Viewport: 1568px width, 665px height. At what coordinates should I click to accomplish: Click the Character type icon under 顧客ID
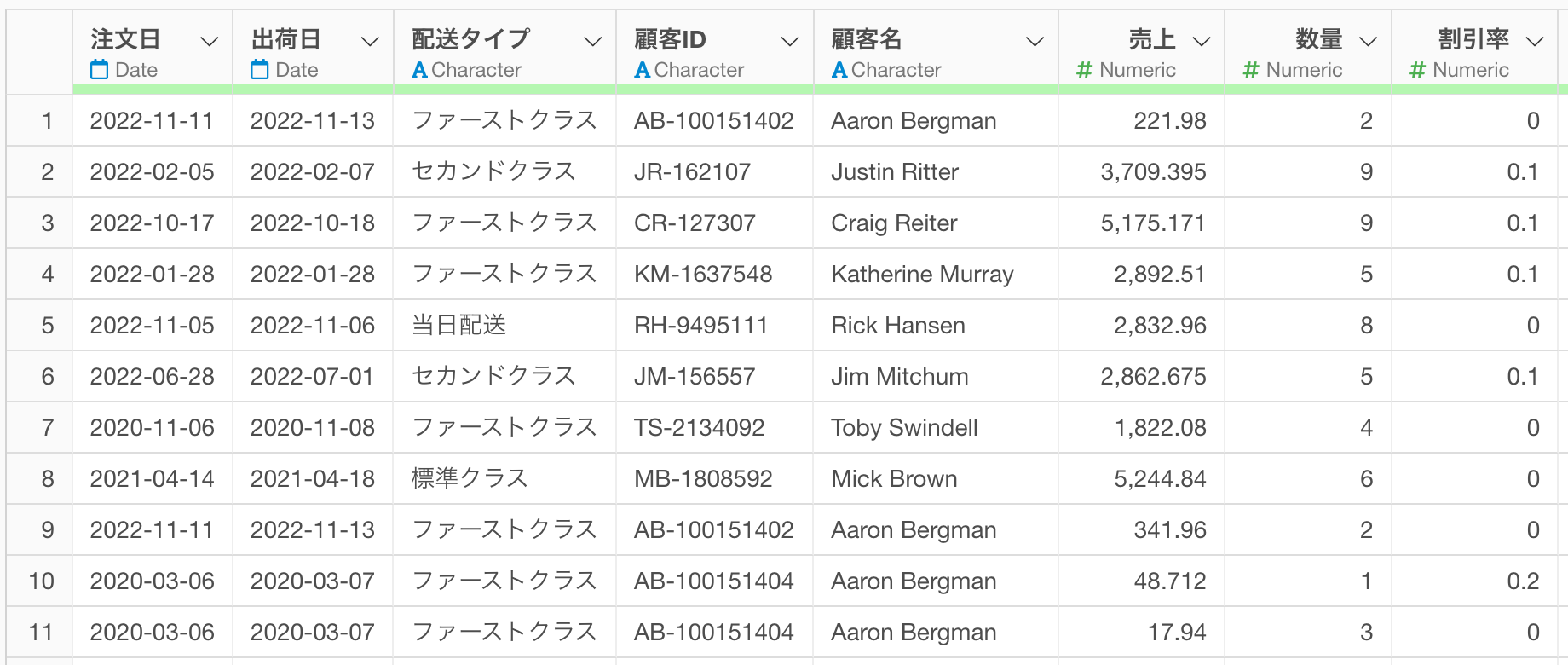[643, 70]
